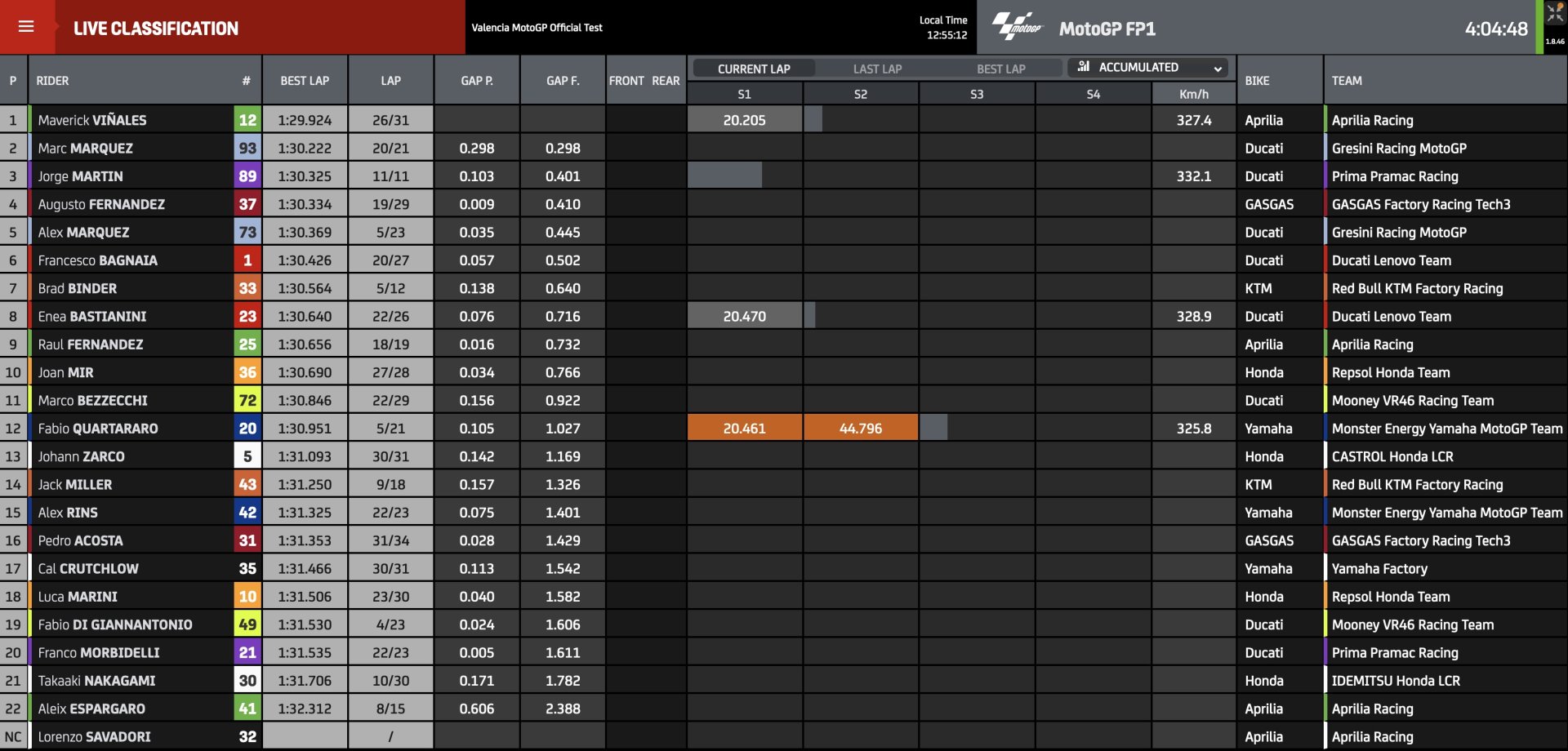
Task: Click KTM bike label in Brad Binder's row
Action: pos(1258,288)
